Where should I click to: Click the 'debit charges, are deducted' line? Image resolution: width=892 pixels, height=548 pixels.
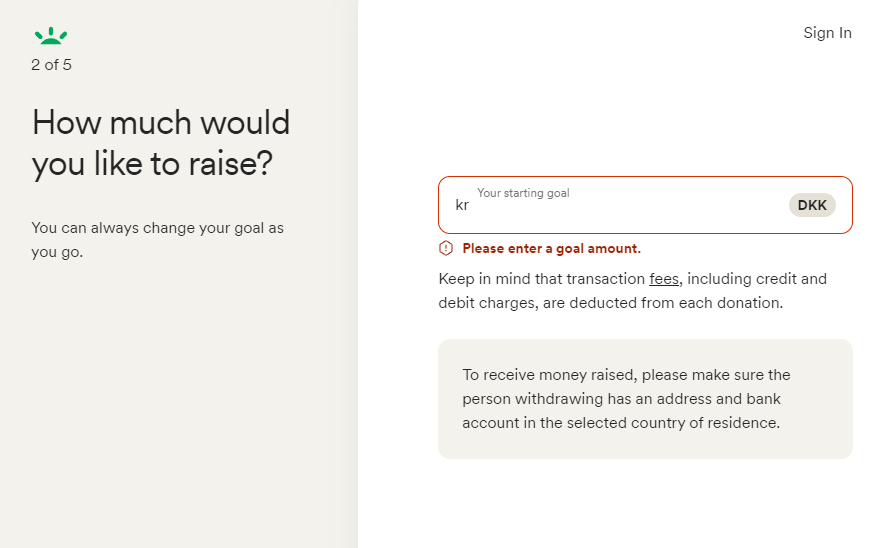(610, 302)
